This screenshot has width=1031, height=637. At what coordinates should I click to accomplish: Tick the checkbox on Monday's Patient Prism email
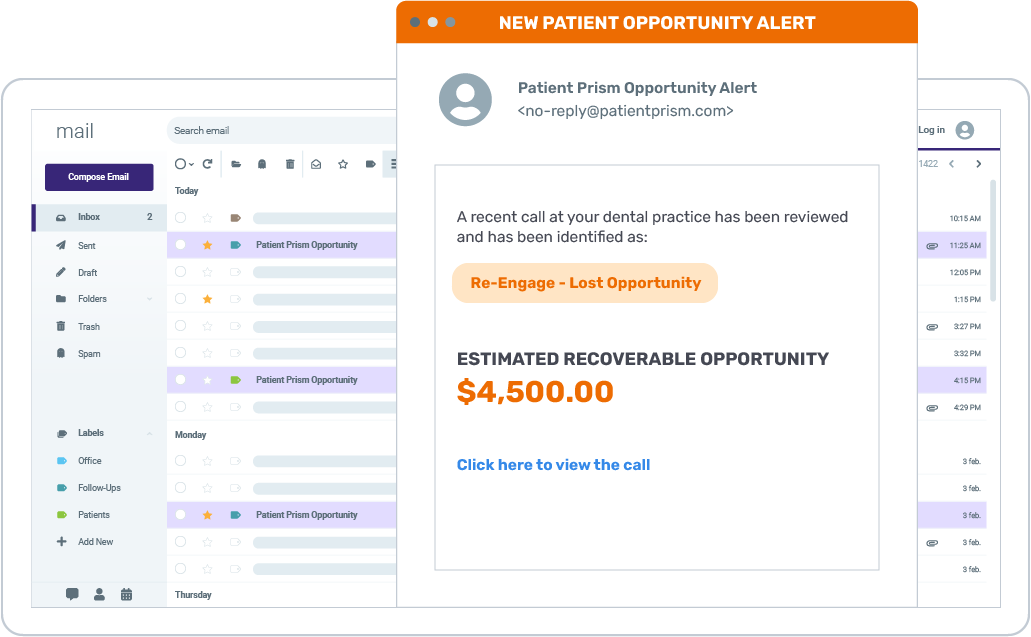[180, 514]
